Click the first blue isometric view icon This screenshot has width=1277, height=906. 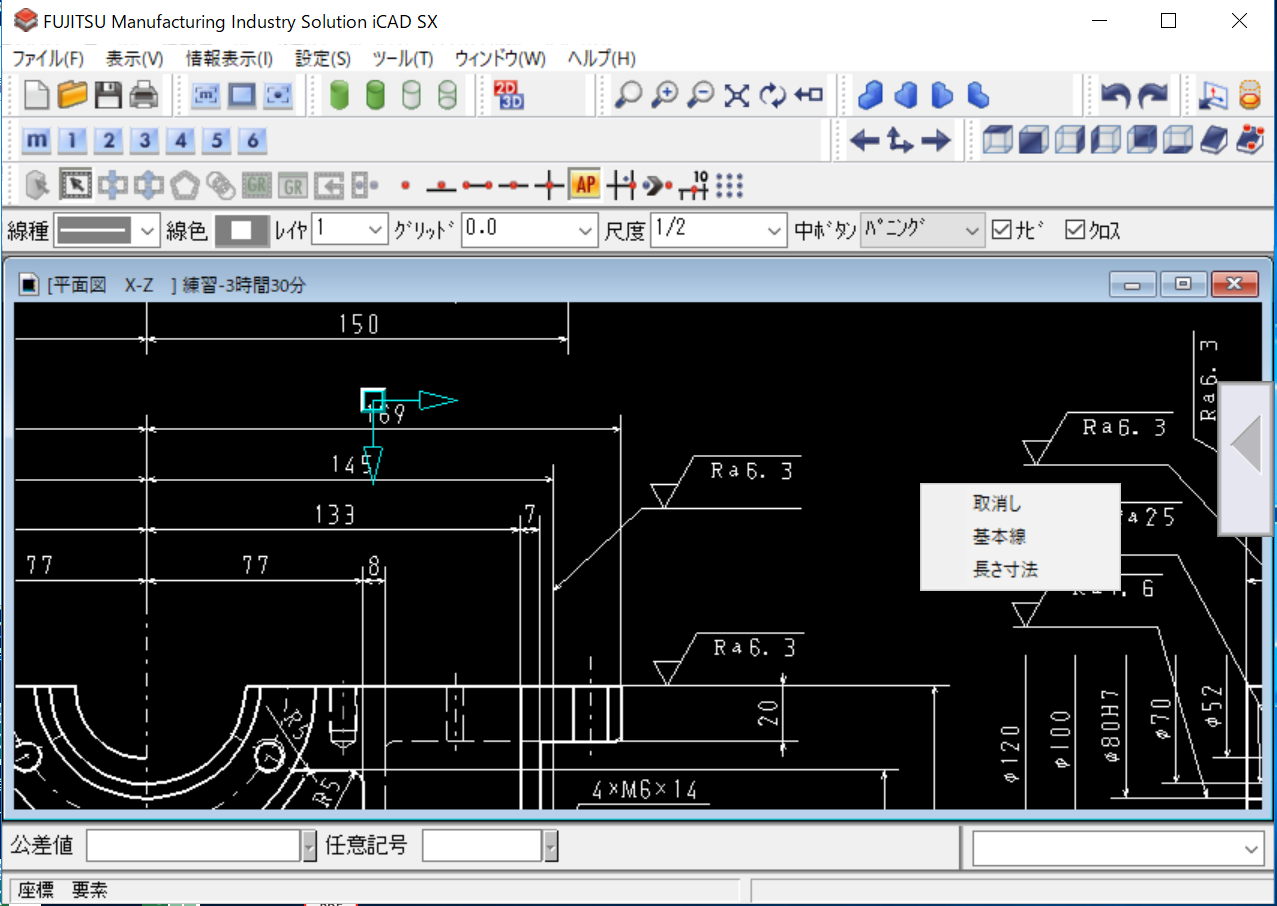tap(871, 95)
